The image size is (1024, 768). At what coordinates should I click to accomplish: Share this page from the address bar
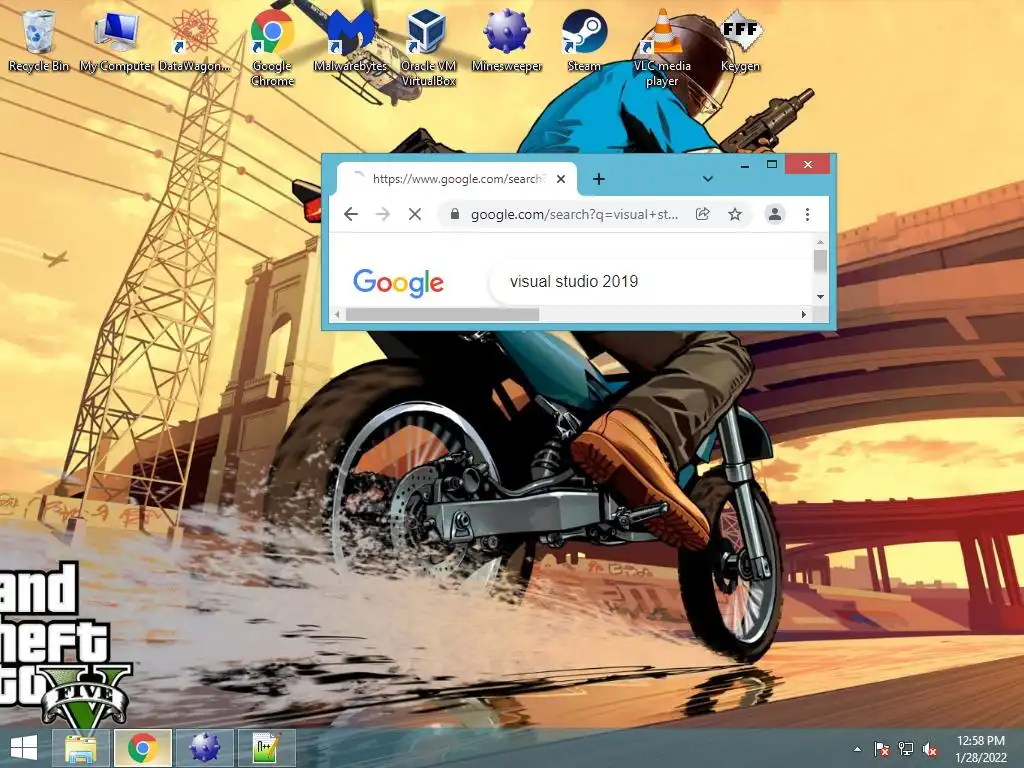[703, 214]
